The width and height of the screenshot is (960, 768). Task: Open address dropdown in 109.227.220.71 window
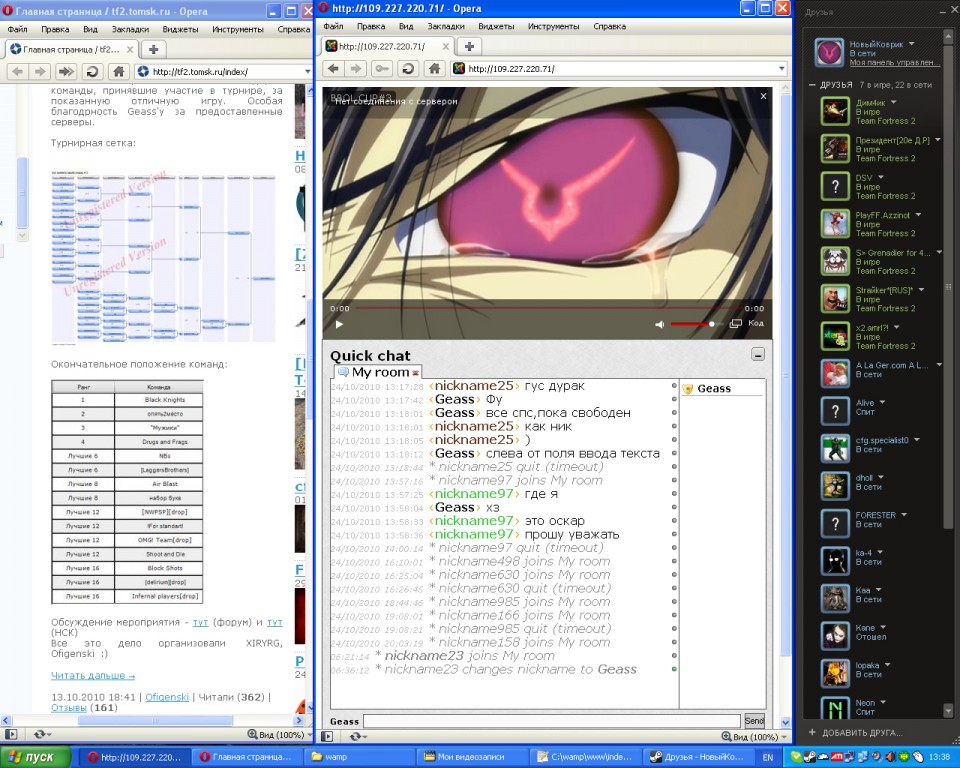(x=782, y=69)
